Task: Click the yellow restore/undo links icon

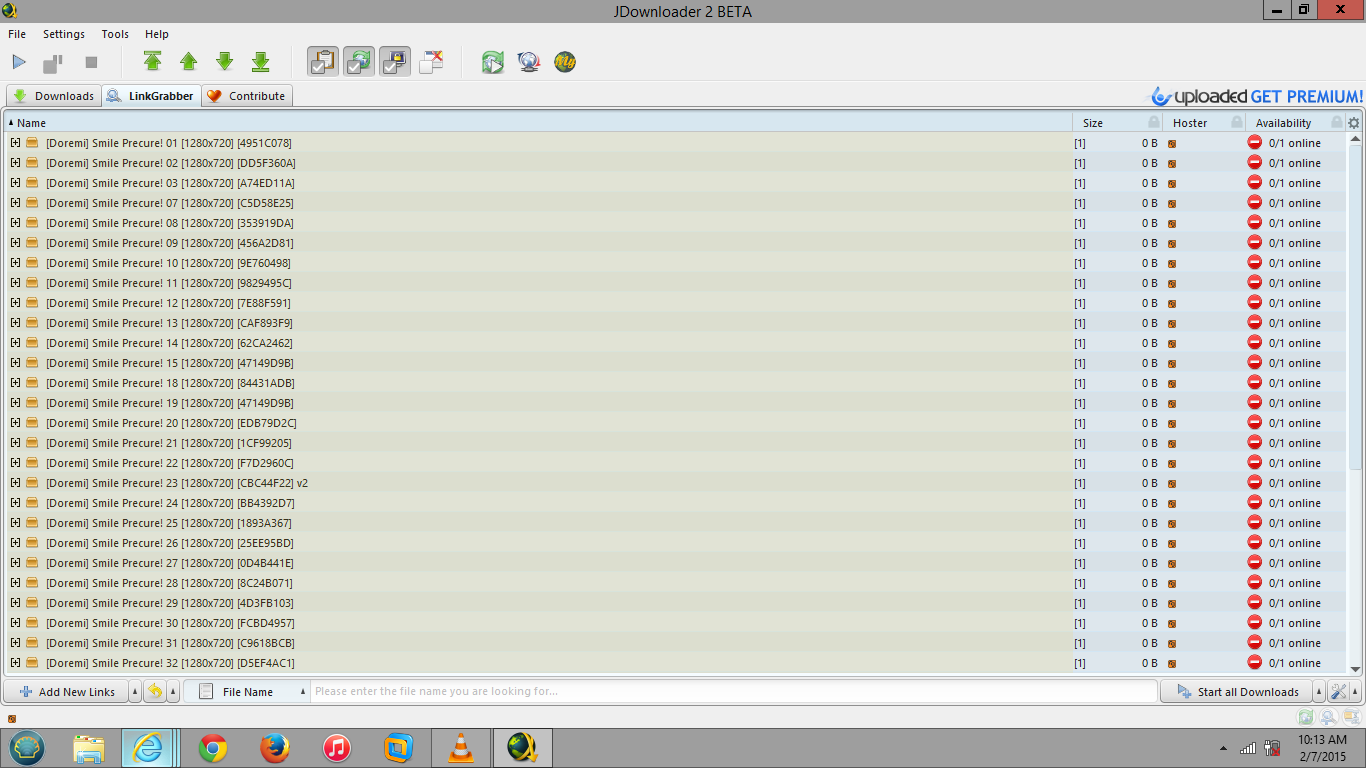Action: click(x=155, y=691)
